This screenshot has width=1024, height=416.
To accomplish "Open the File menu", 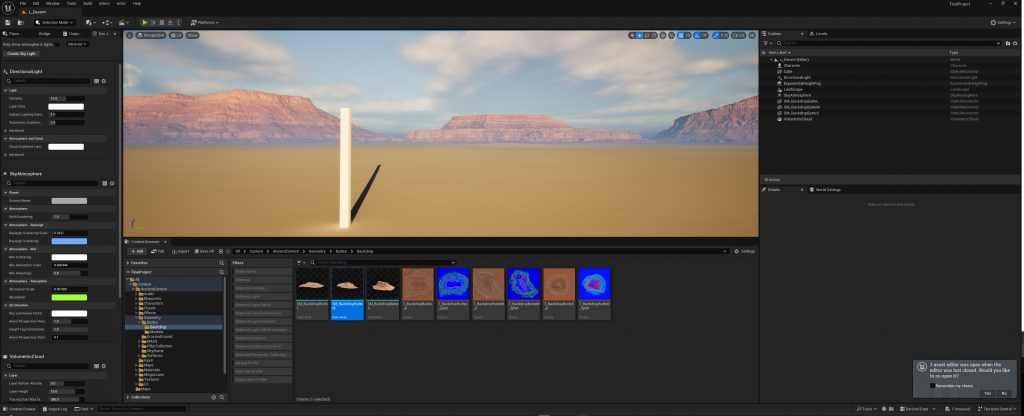I will tap(23, 3).
